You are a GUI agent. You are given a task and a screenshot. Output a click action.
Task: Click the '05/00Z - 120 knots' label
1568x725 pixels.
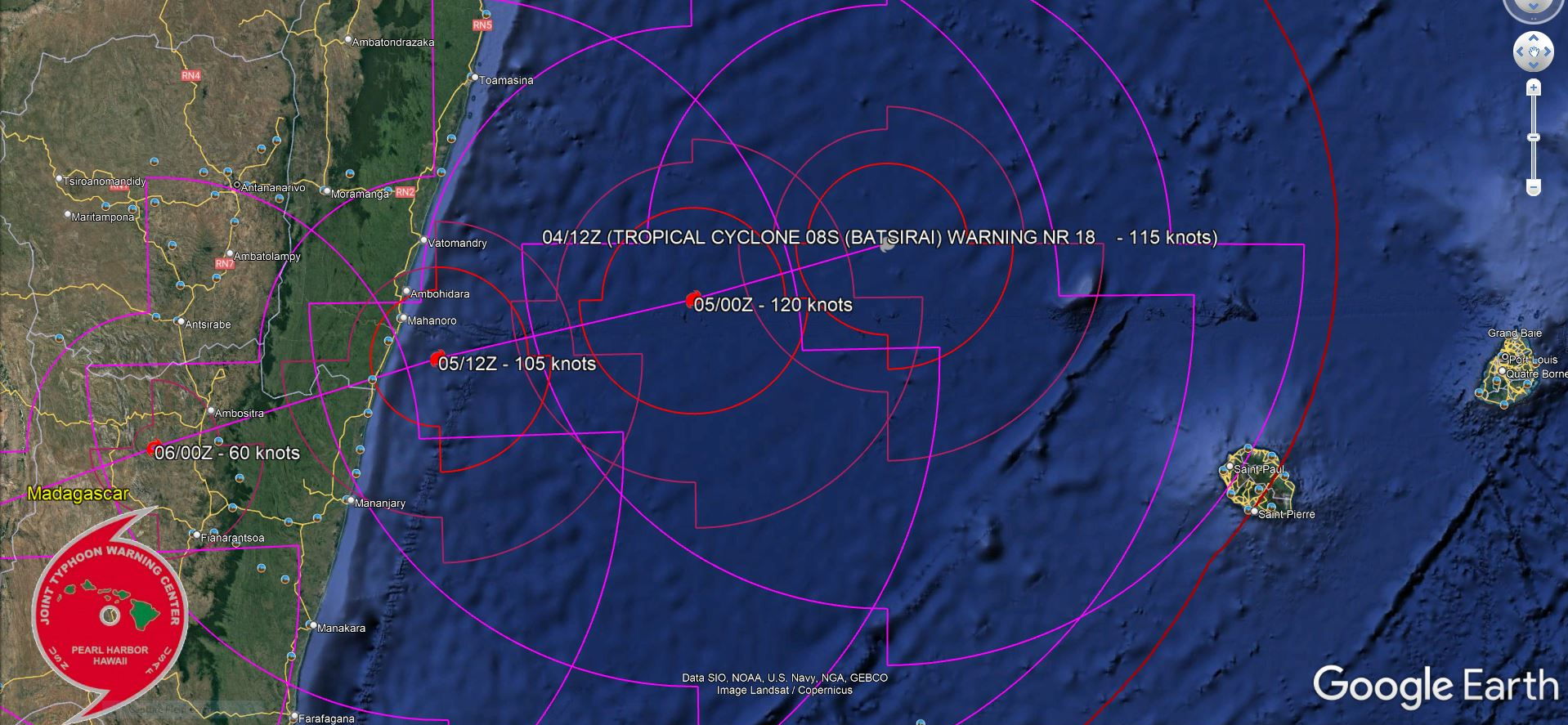tap(773, 305)
